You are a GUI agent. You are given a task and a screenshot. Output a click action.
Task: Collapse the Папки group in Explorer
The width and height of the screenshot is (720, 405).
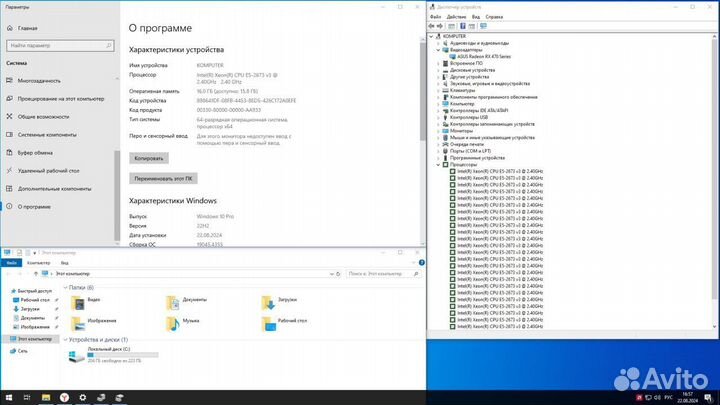pyautogui.click(x=65, y=286)
